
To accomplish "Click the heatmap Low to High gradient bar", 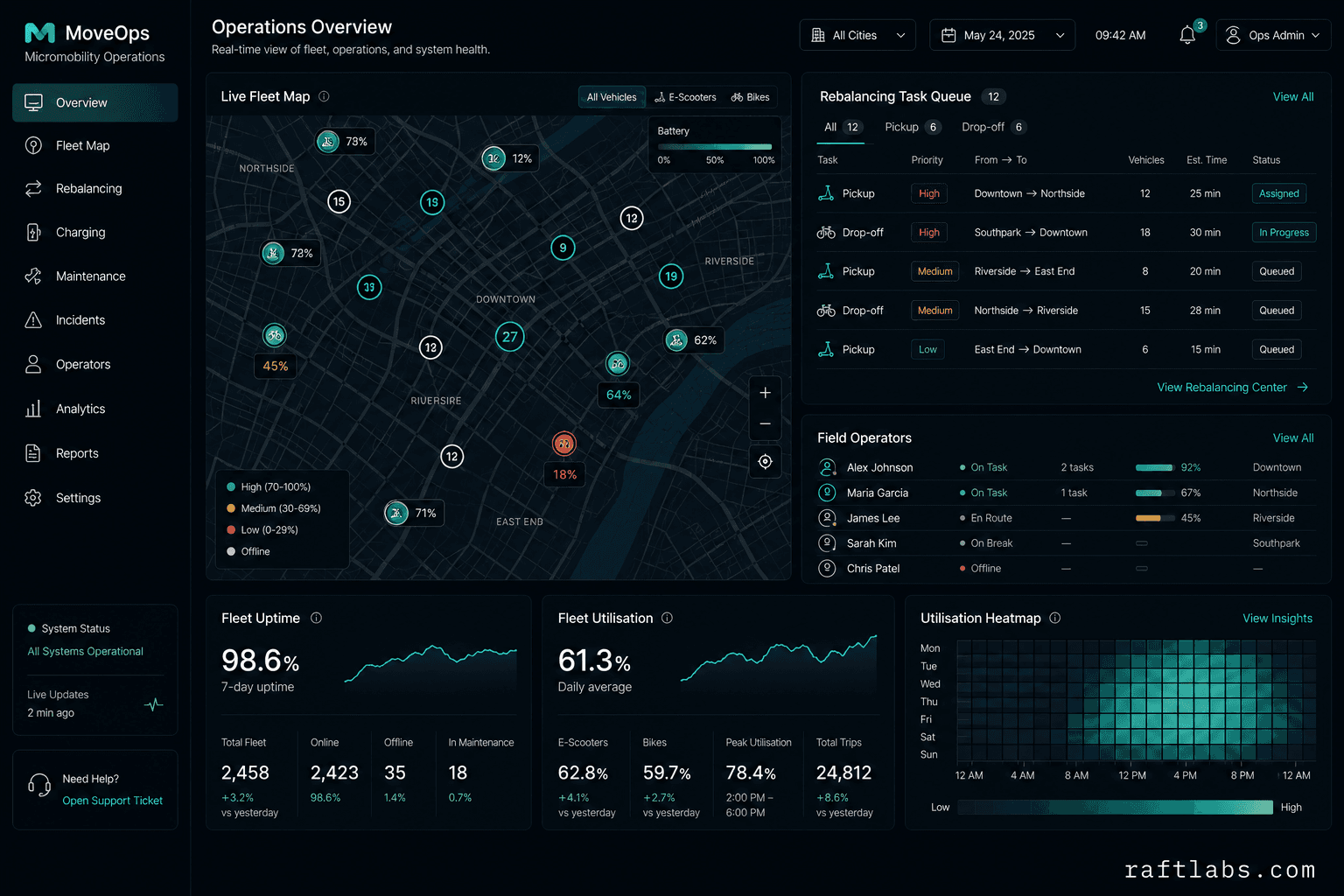I will pos(1116,807).
